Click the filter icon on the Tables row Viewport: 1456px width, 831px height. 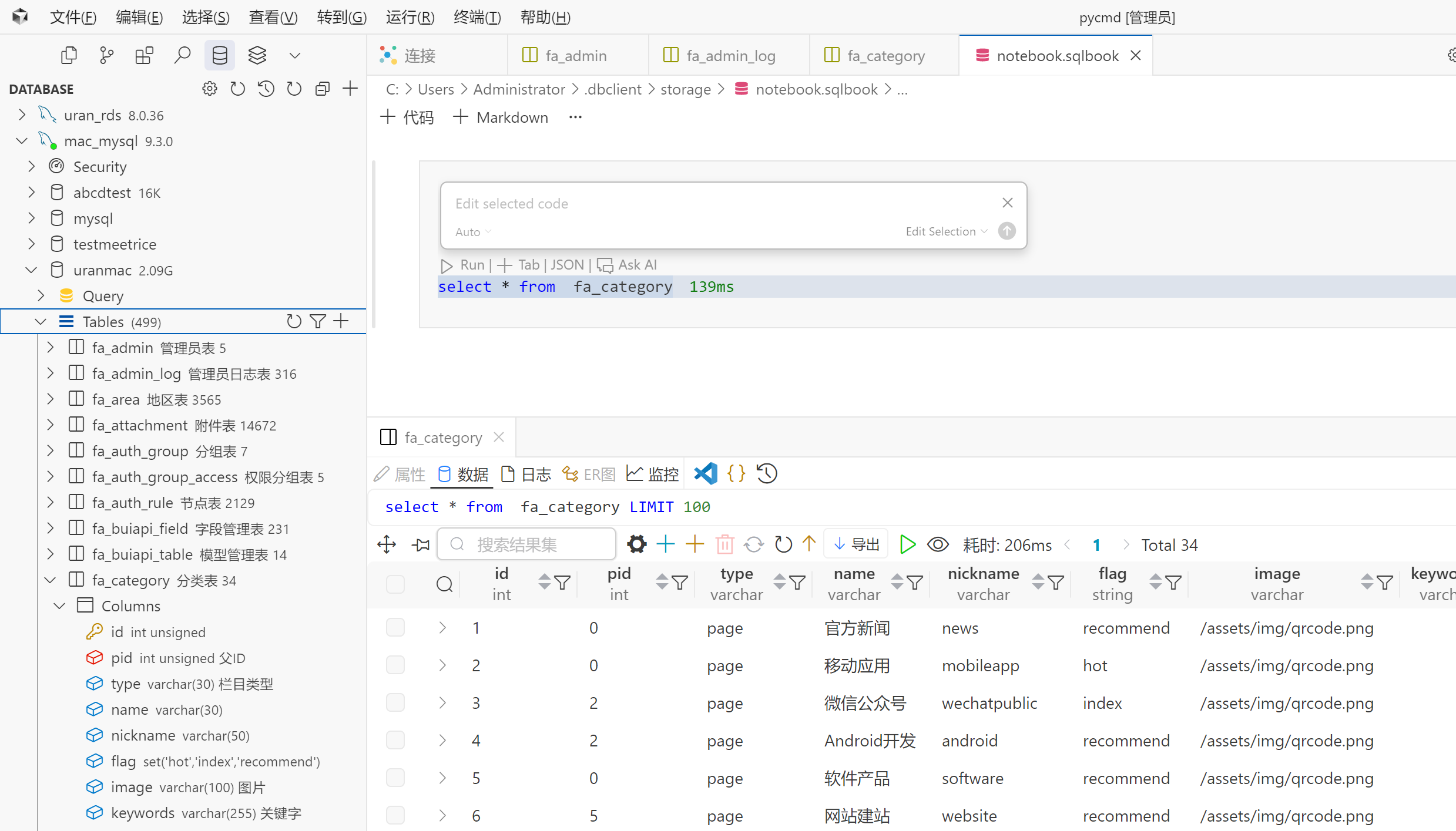point(317,321)
